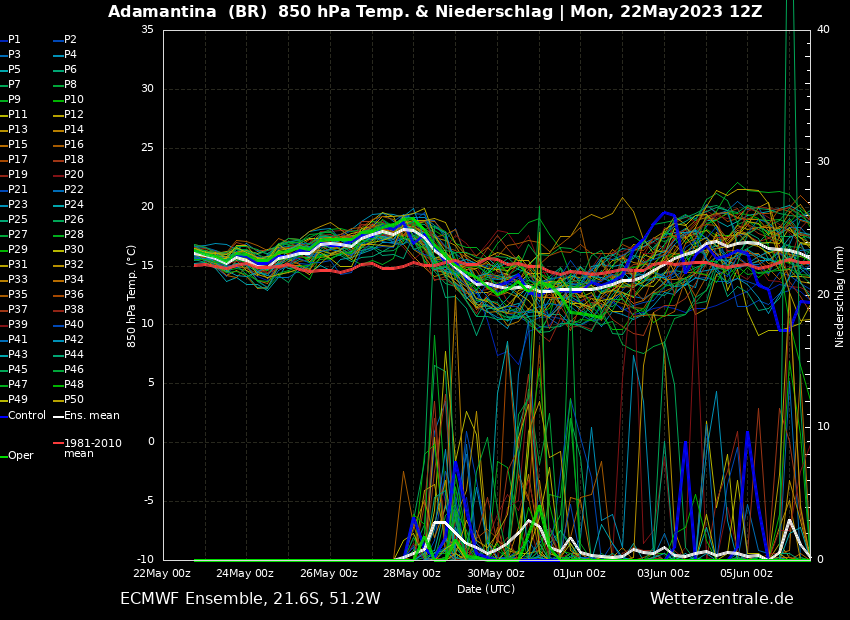The width and height of the screenshot is (850, 620).
Task: Pick the P5 ensemble member label
Action: click(x=11, y=69)
